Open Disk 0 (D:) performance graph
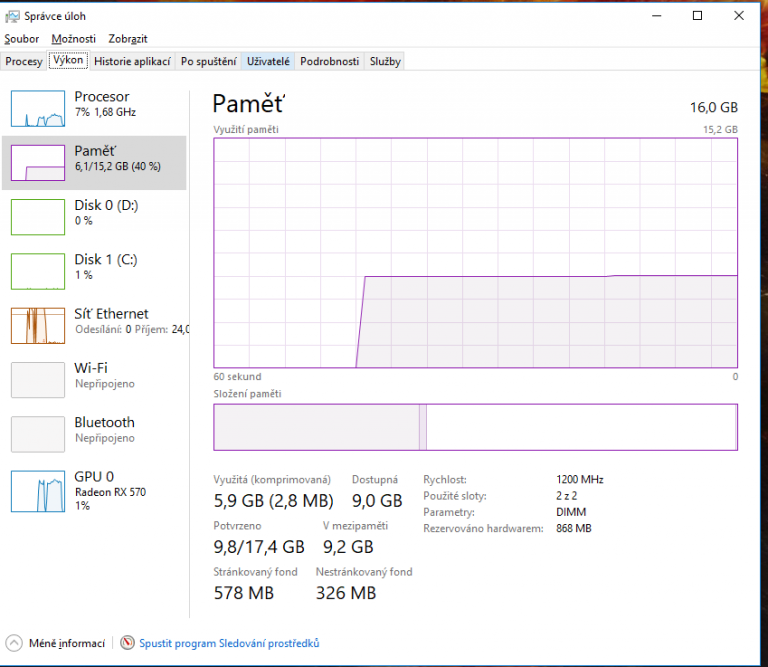Image resolution: width=768 pixels, height=667 pixels. coord(37,216)
